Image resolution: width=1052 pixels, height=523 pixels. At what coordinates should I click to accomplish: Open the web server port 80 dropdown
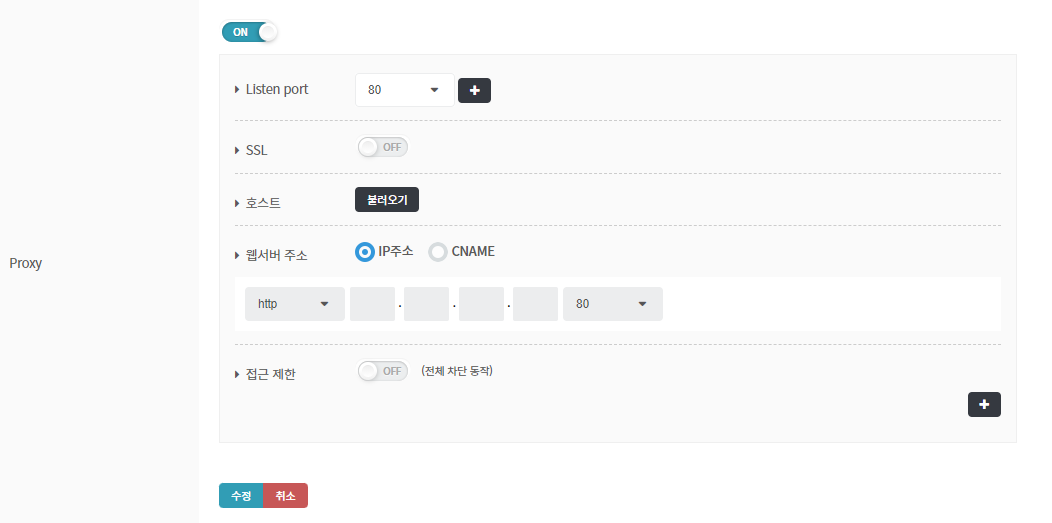(x=612, y=304)
